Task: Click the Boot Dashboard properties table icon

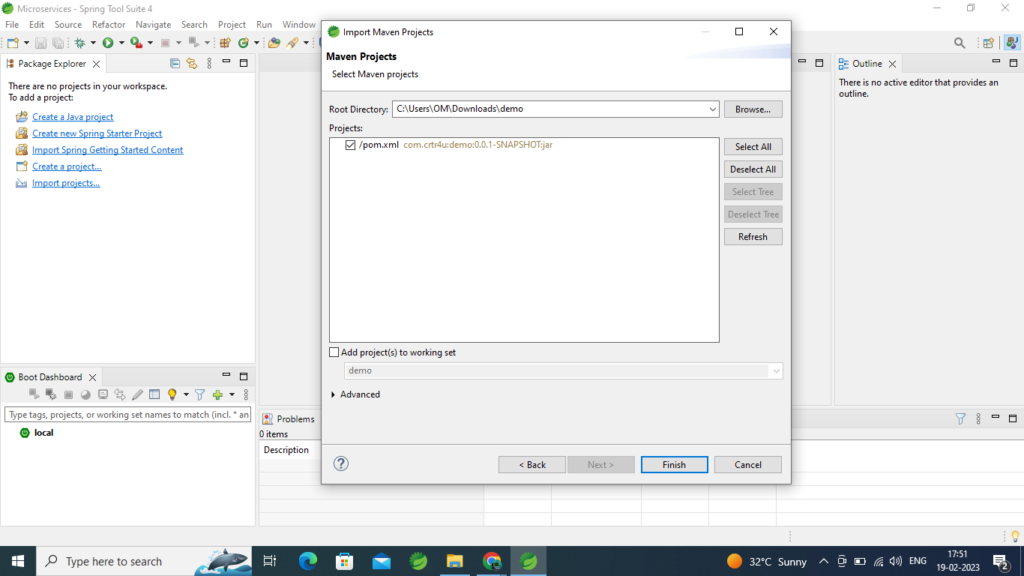Action: pyautogui.click(x=154, y=394)
